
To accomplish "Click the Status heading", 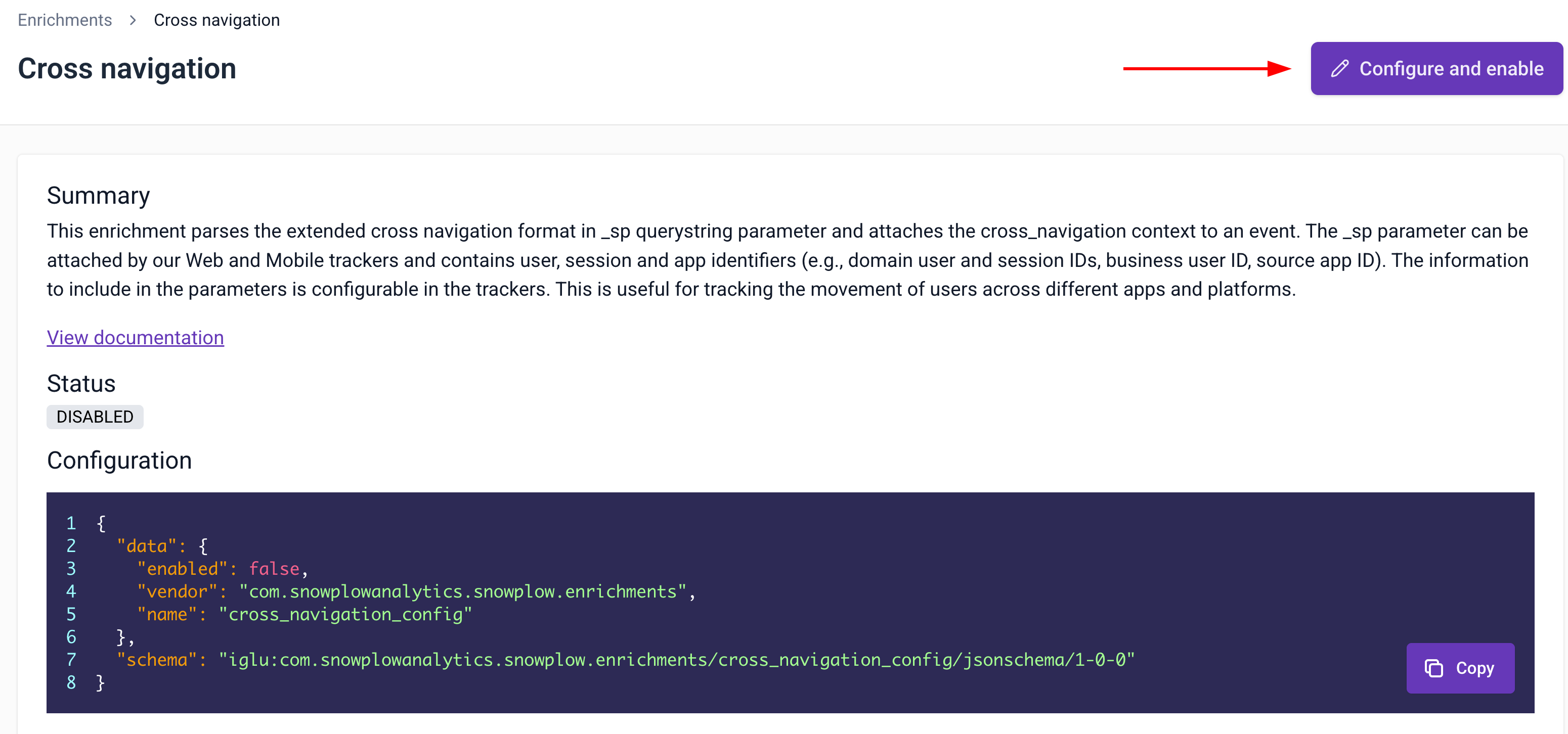I will tap(81, 384).
